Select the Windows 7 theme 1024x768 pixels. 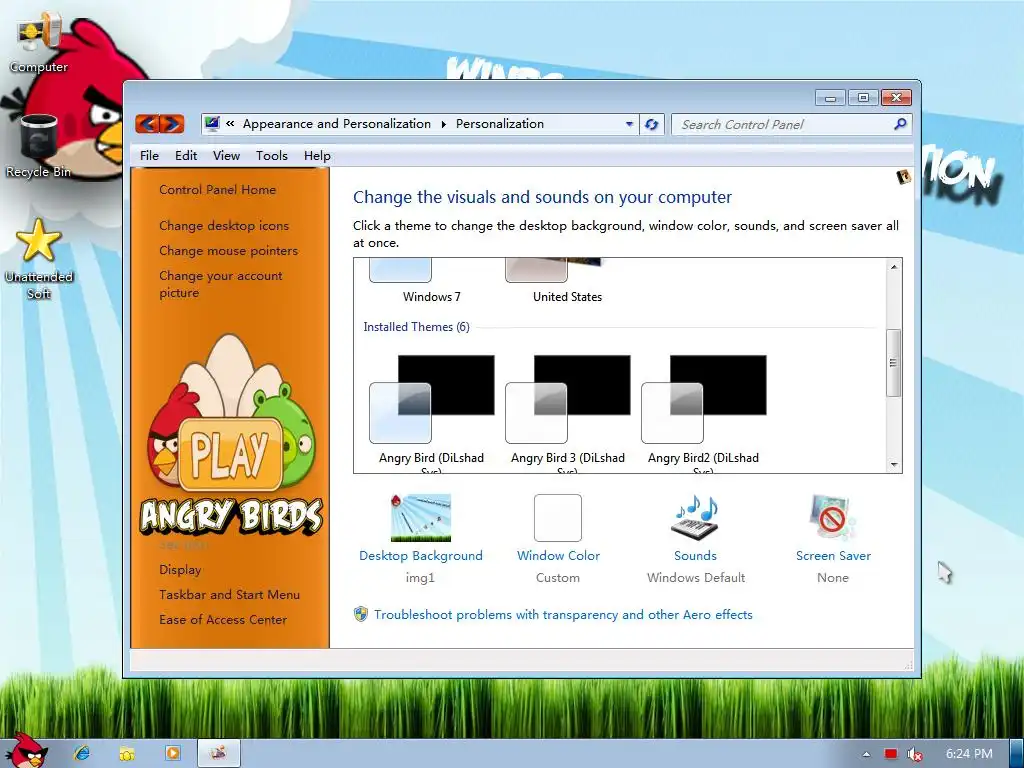click(x=432, y=282)
